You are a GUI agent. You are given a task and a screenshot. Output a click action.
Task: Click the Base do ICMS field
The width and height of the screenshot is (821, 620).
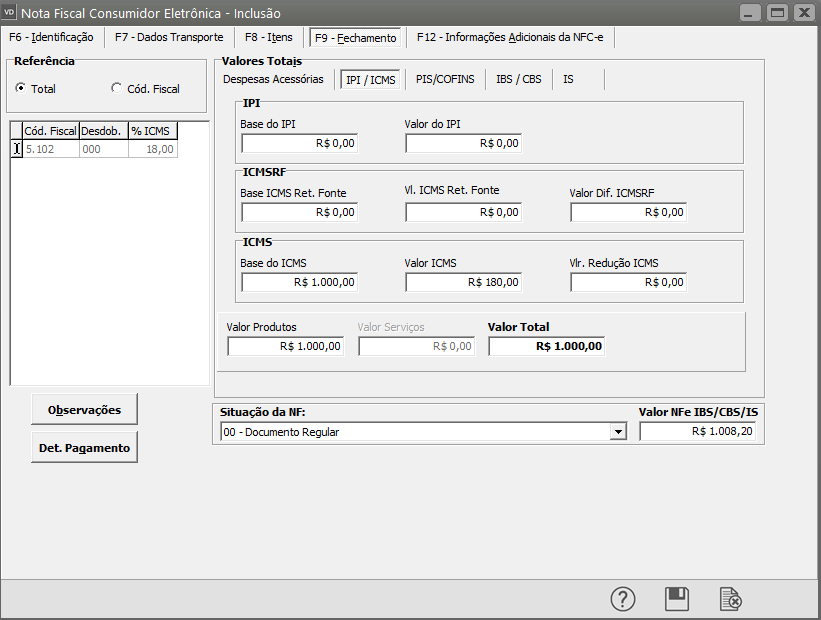[x=299, y=282]
